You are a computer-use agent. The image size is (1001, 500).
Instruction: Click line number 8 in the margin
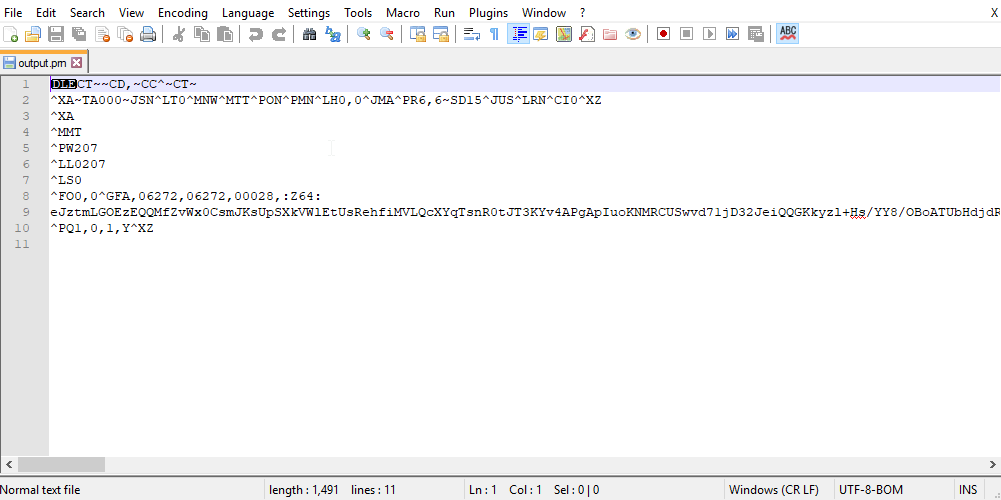pyautogui.click(x=25, y=196)
